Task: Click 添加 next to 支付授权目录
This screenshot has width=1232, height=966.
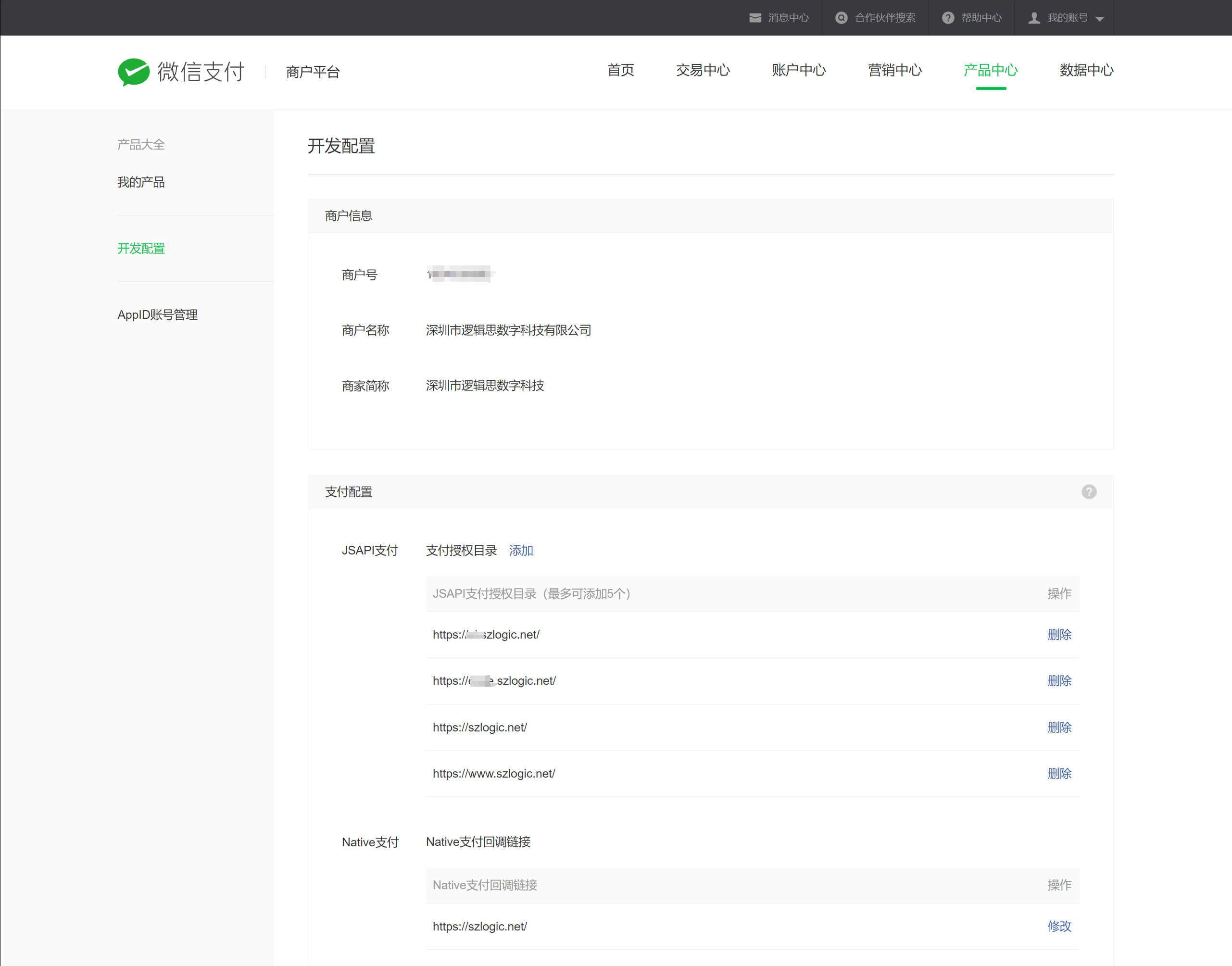Action: [521, 550]
